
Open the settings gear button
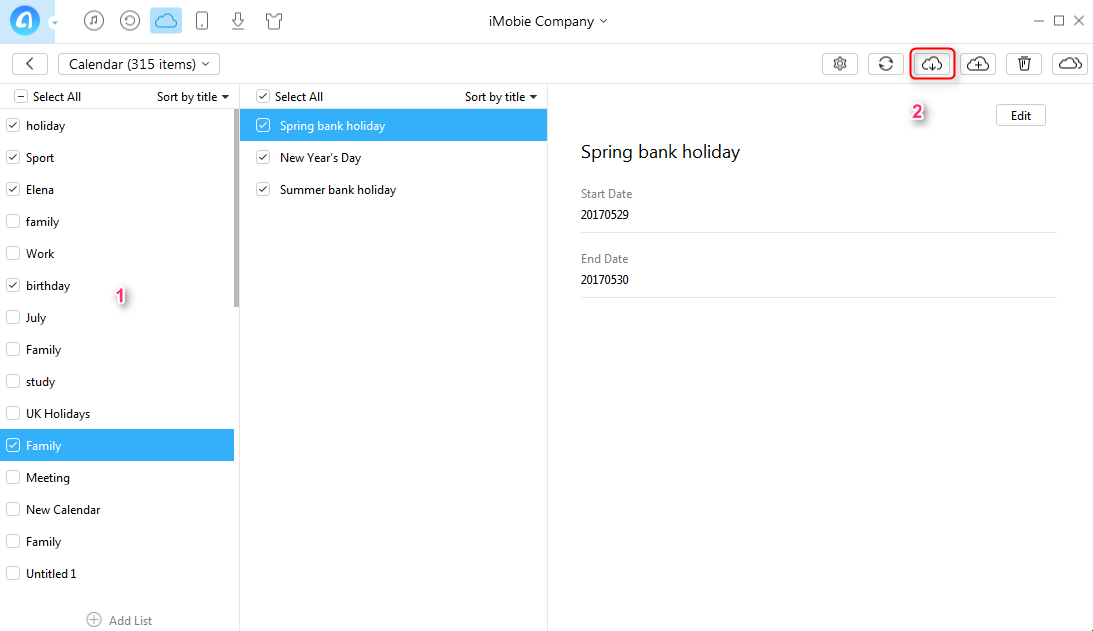coord(840,63)
